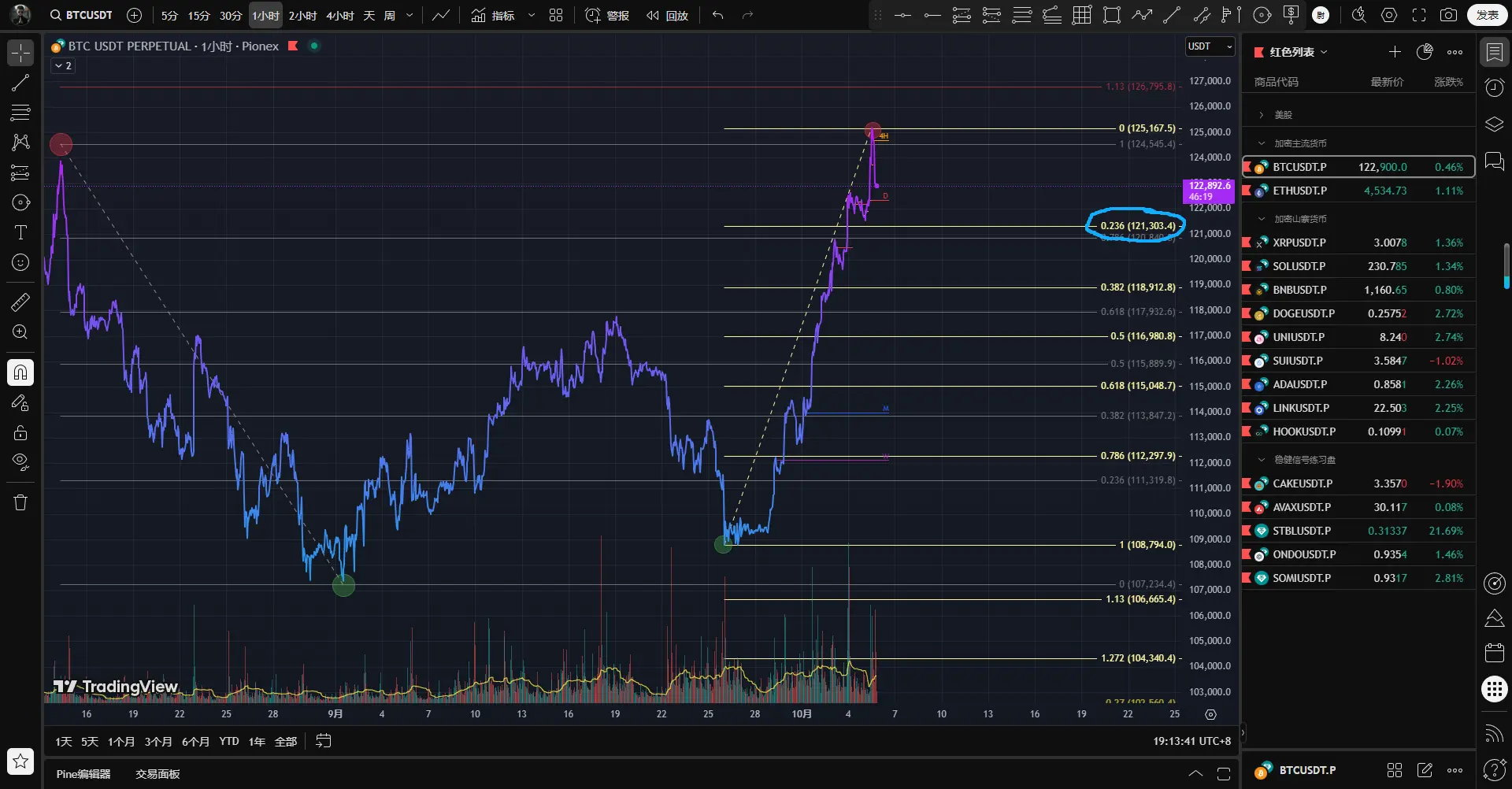Open the layout templates grid icon

click(x=556, y=15)
